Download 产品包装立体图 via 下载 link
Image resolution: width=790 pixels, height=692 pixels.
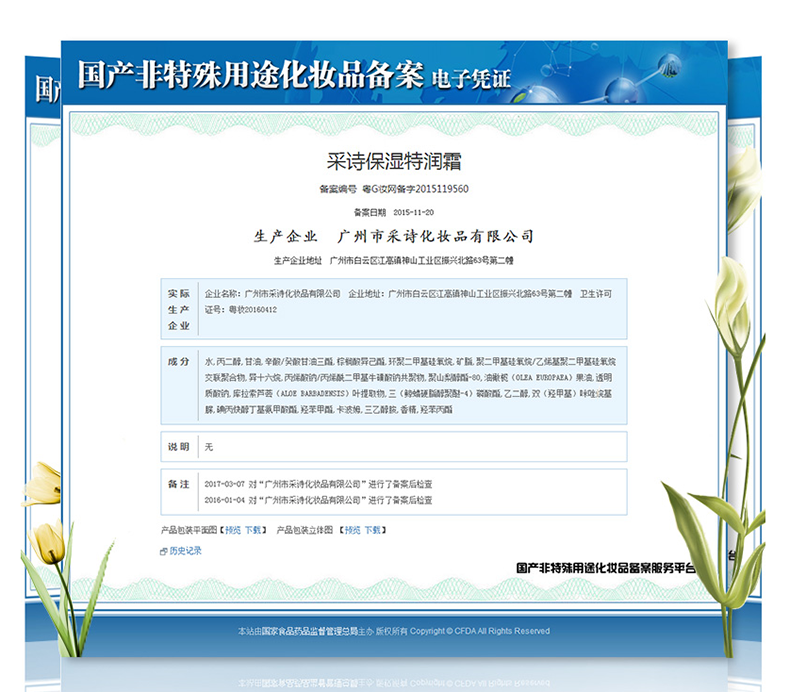(373, 530)
